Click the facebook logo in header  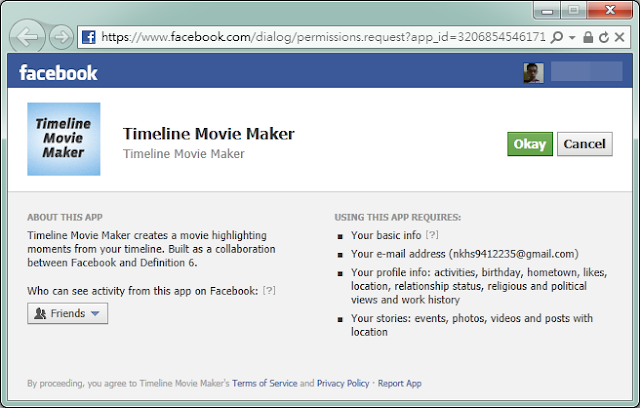(58, 73)
